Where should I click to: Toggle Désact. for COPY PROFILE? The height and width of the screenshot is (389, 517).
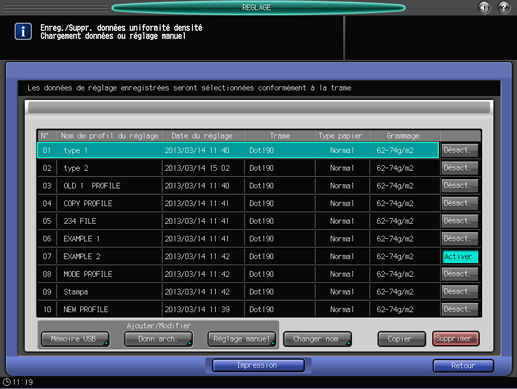(460, 203)
